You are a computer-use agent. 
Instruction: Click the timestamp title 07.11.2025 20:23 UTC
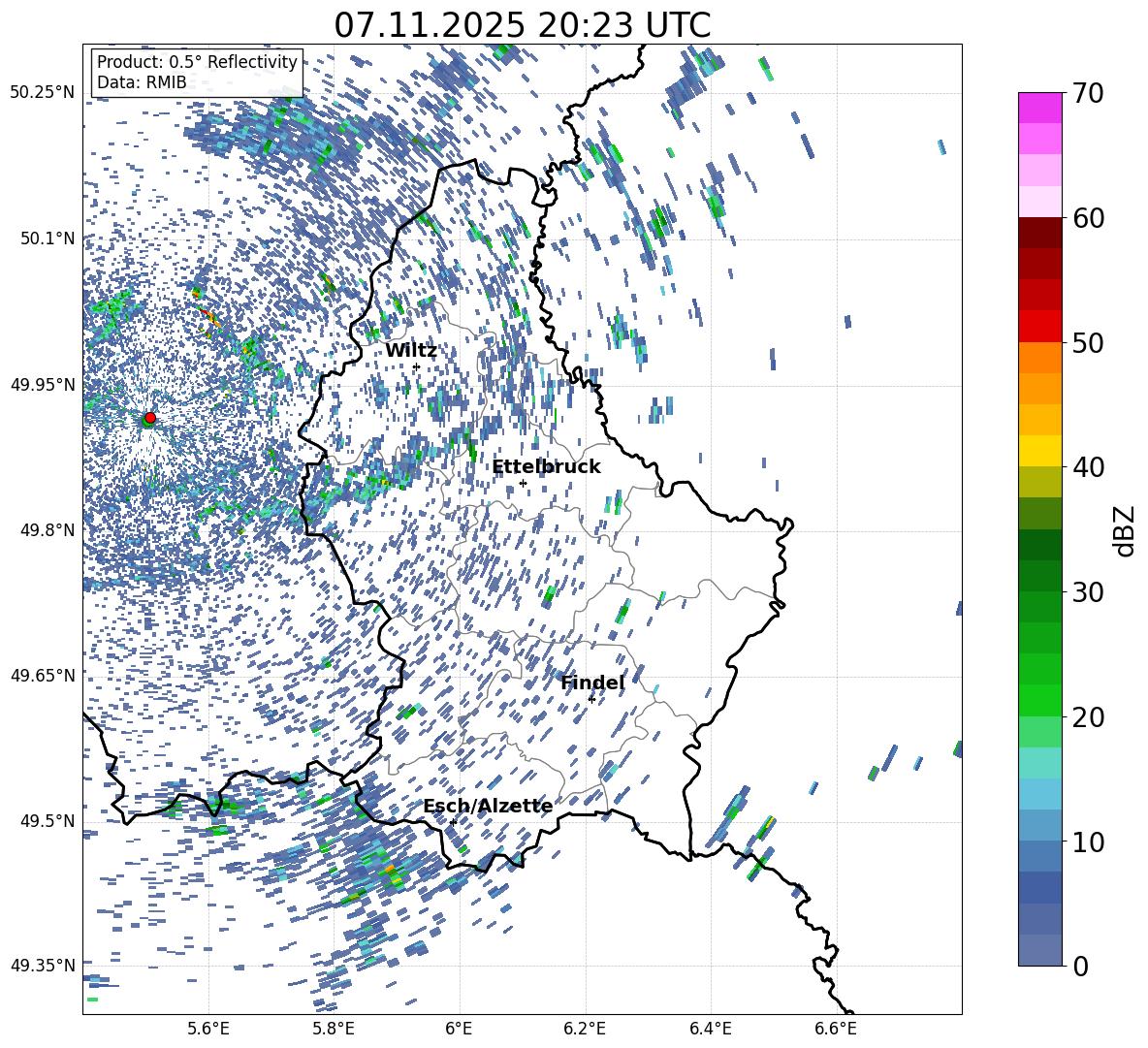pos(522,25)
